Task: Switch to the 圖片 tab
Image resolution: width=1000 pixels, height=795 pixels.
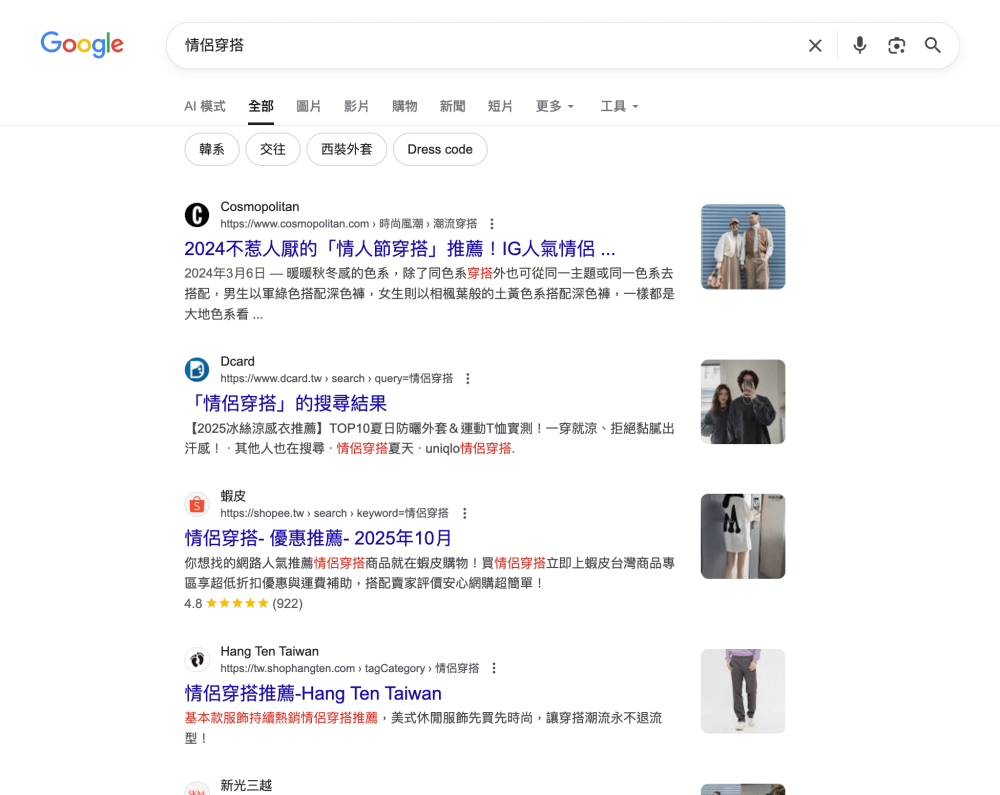Action: pyautogui.click(x=309, y=106)
